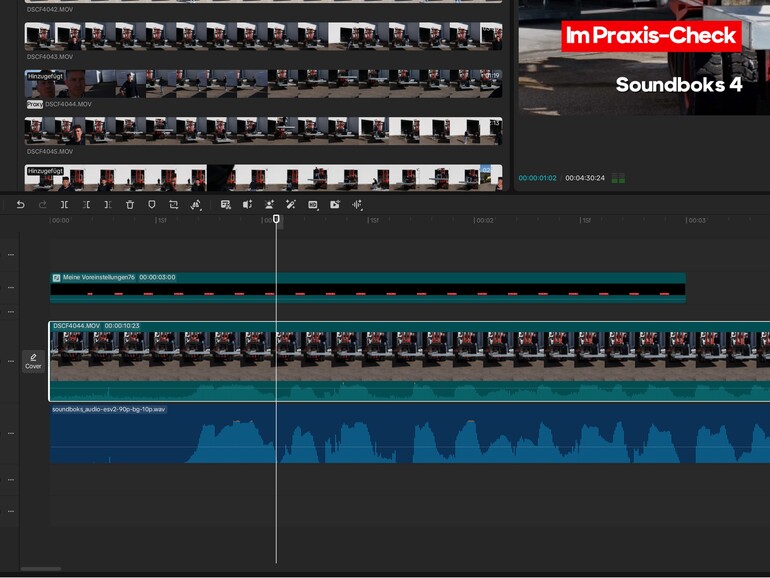Image resolution: width=770 pixels, height=578 pixels.
Task: Open options for the DSCF4044.MOV video track
Action: pyautogui.click(x=11, y=361)
